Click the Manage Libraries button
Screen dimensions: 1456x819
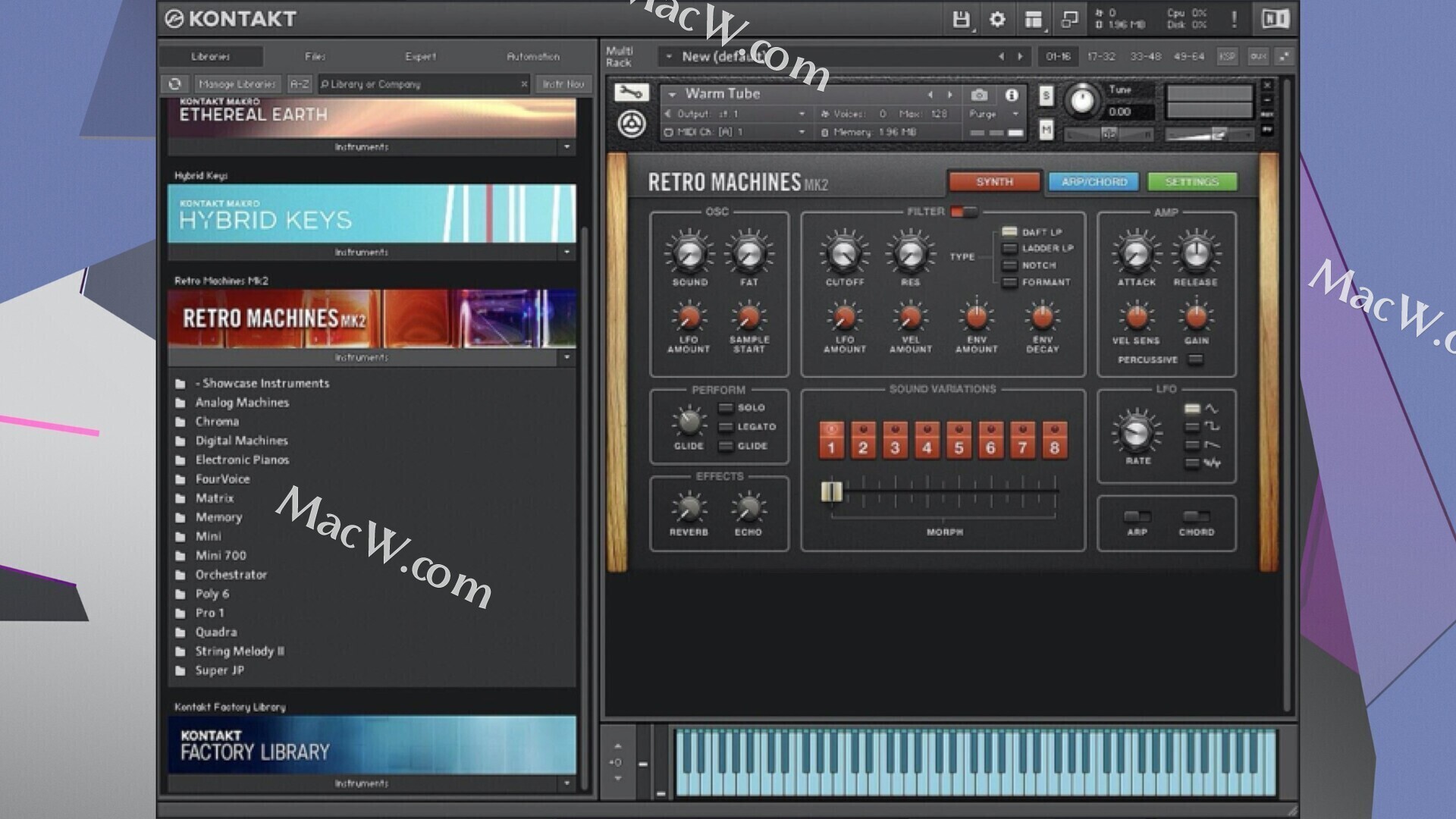pyautogui.click(x=237, y=84)
